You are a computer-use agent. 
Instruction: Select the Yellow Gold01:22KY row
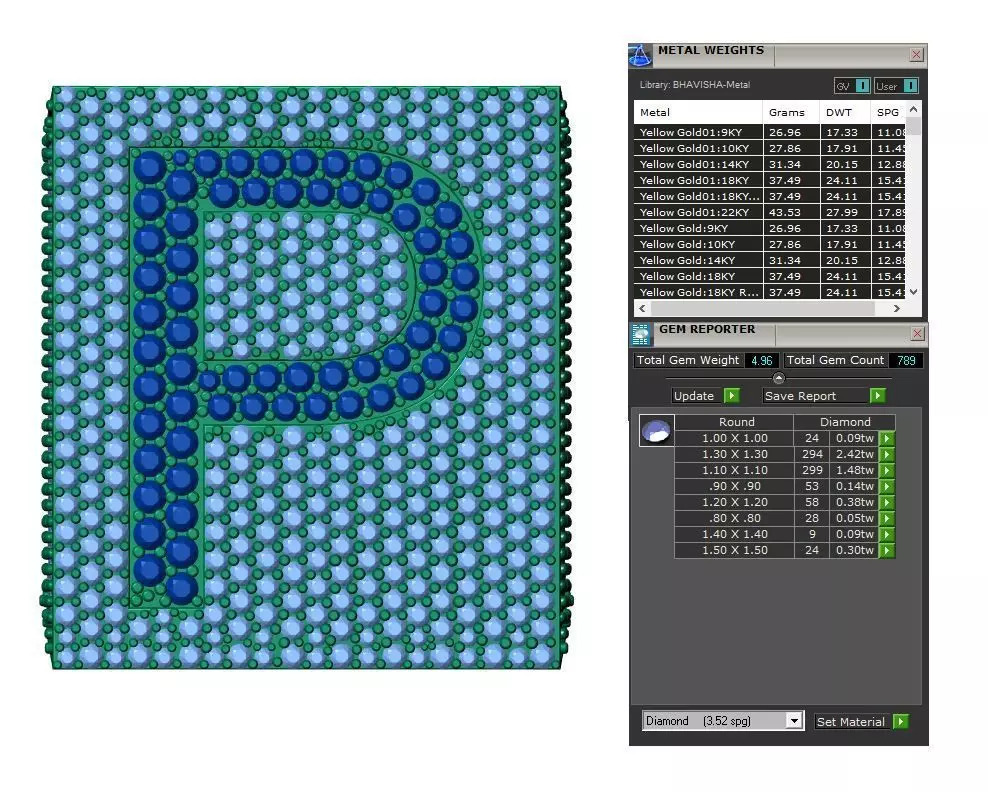771,212
